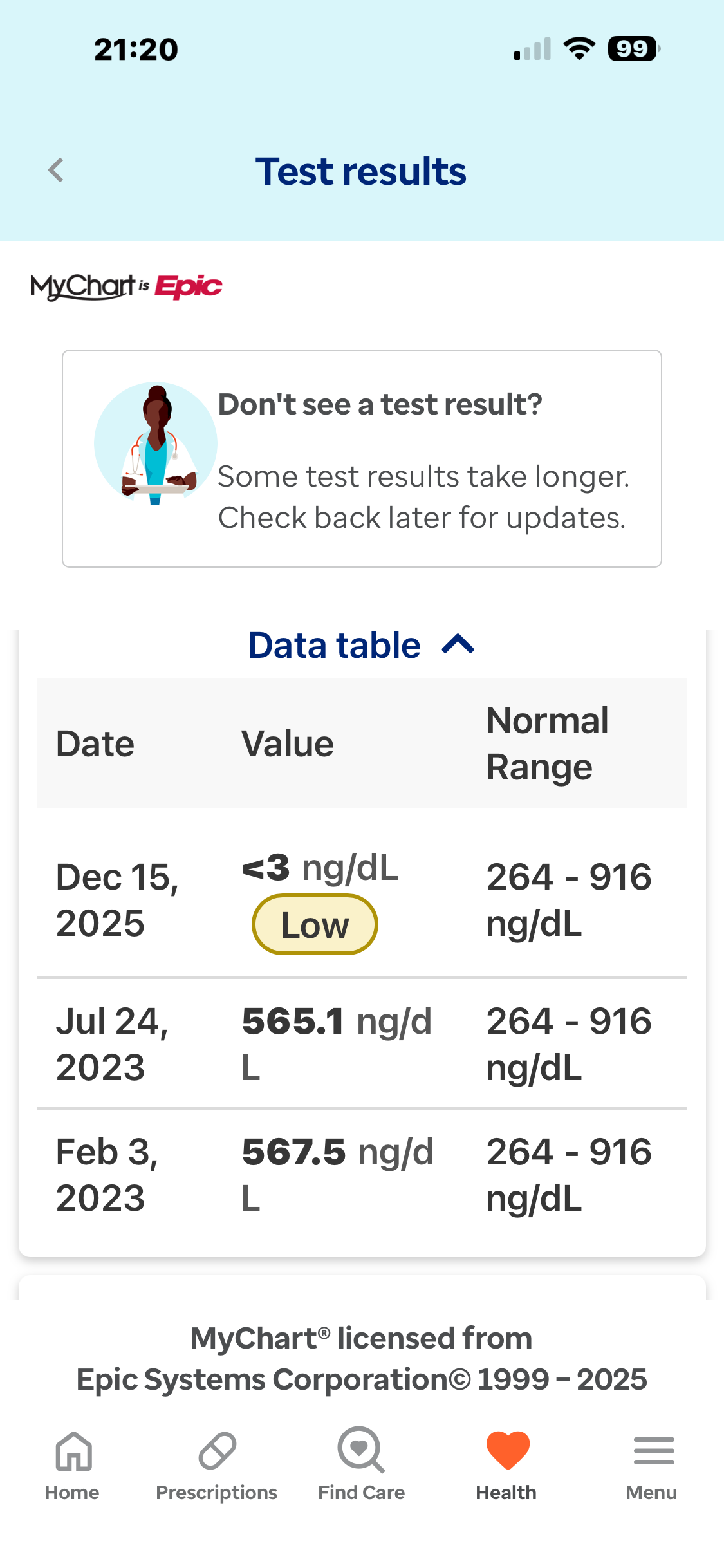Tap the Data table collapse chevron
Viewport: 724px width, 1568px height.
(x=458, y=644)
